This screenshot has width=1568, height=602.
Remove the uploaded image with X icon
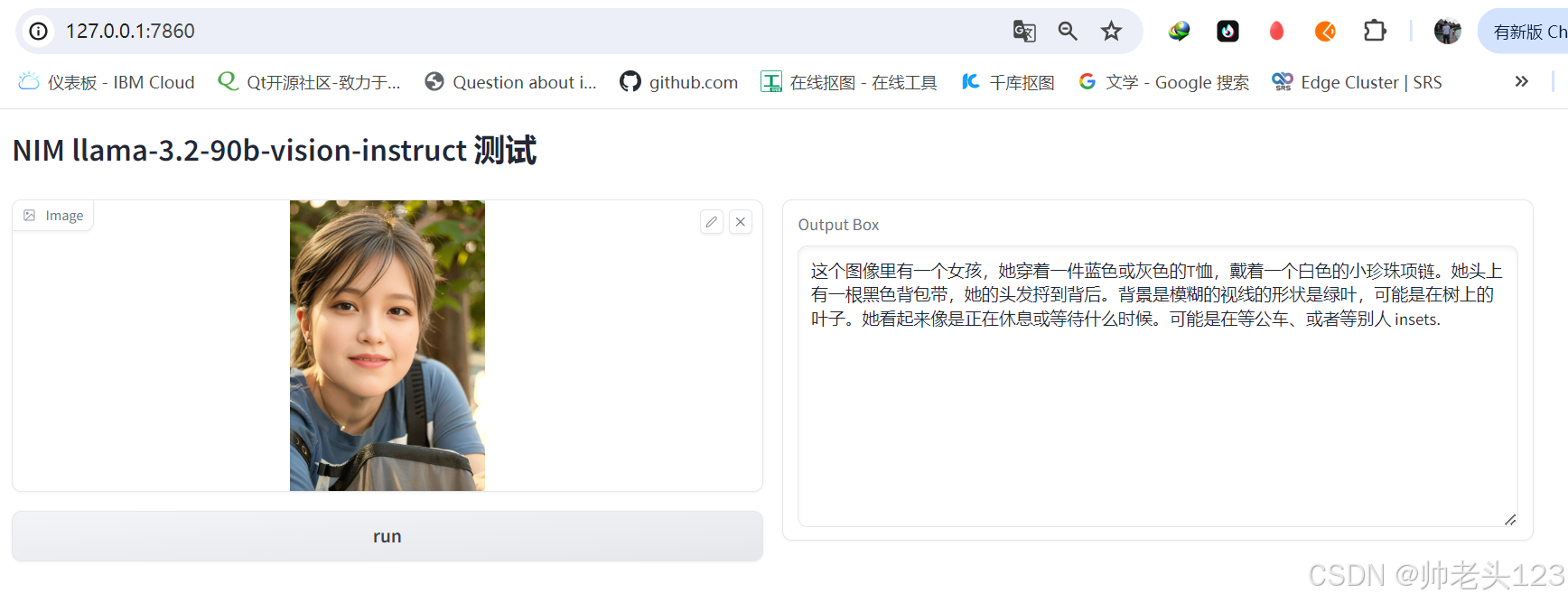pyautogui.click(x=741, y=222)
